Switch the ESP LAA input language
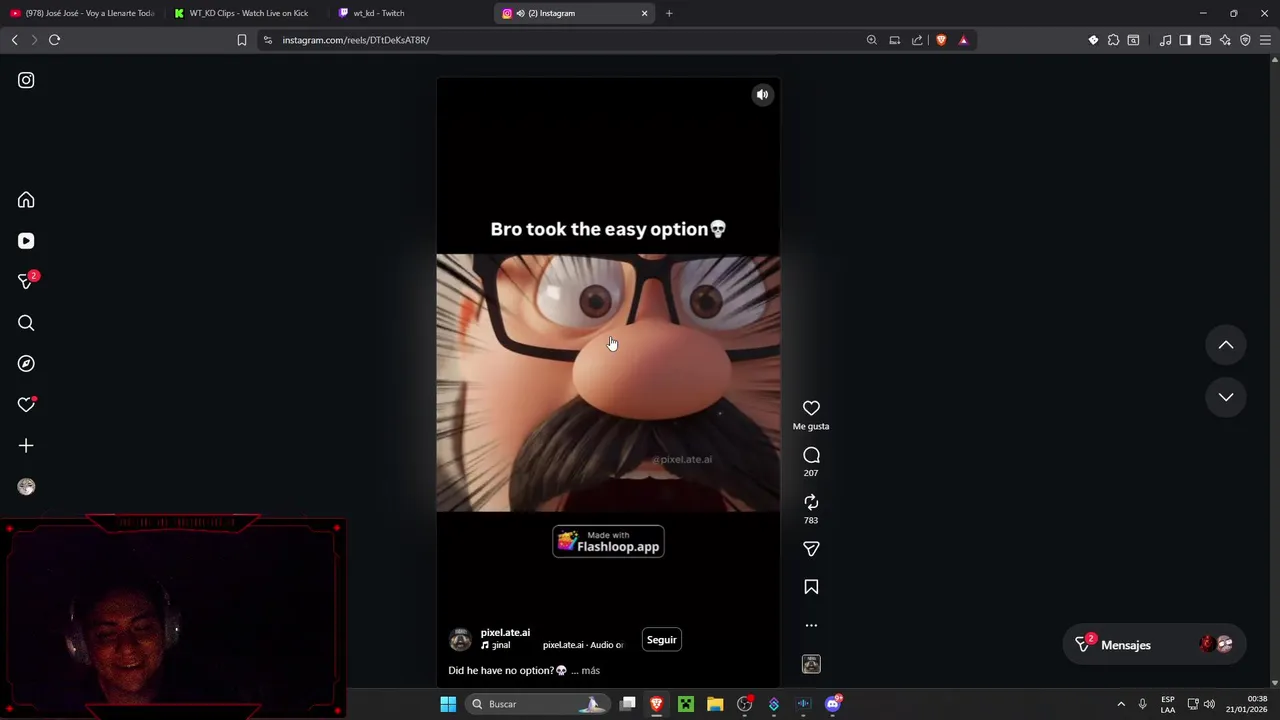The height and width of the screenshot is (720, 1280). pos(1168,704)
